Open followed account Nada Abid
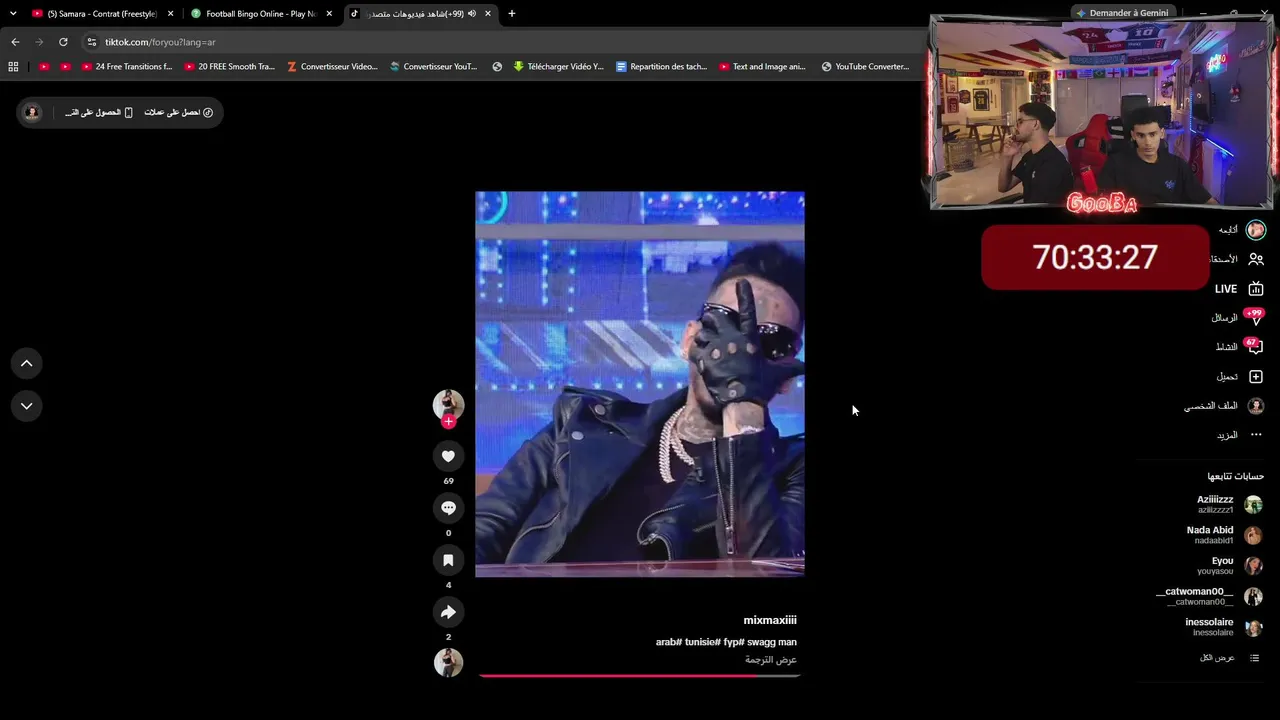 click(x=1224, y=535)
